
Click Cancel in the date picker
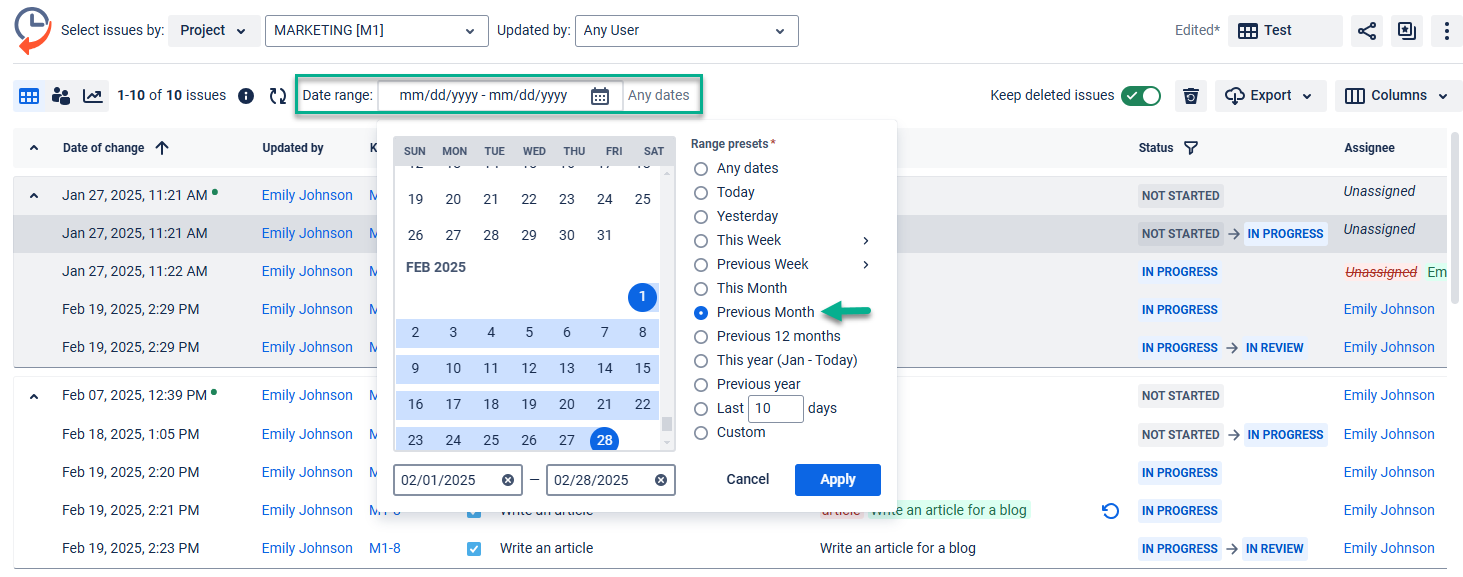[x=747, y=480]
